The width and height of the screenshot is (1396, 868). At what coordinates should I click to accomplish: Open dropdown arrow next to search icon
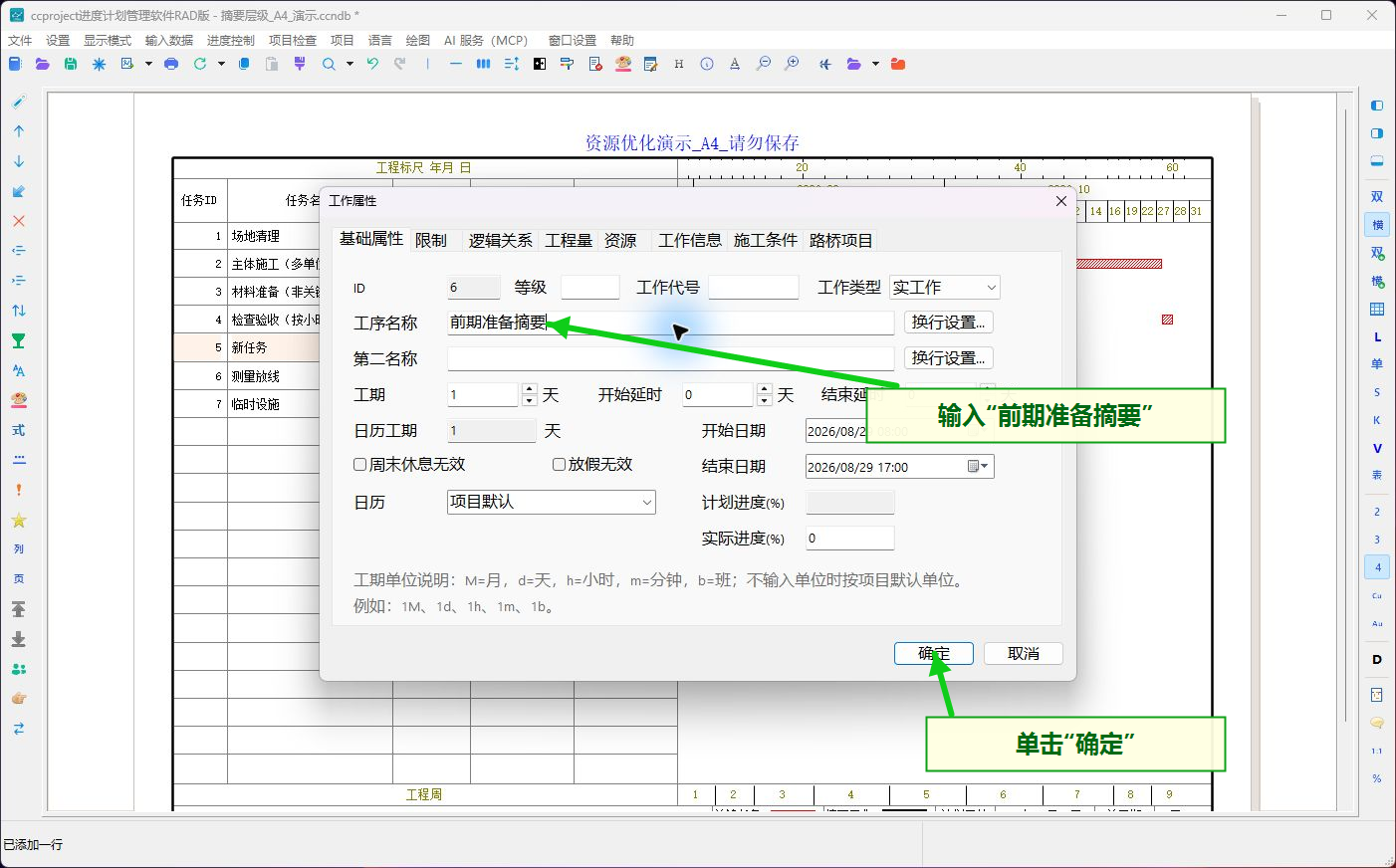349,64
